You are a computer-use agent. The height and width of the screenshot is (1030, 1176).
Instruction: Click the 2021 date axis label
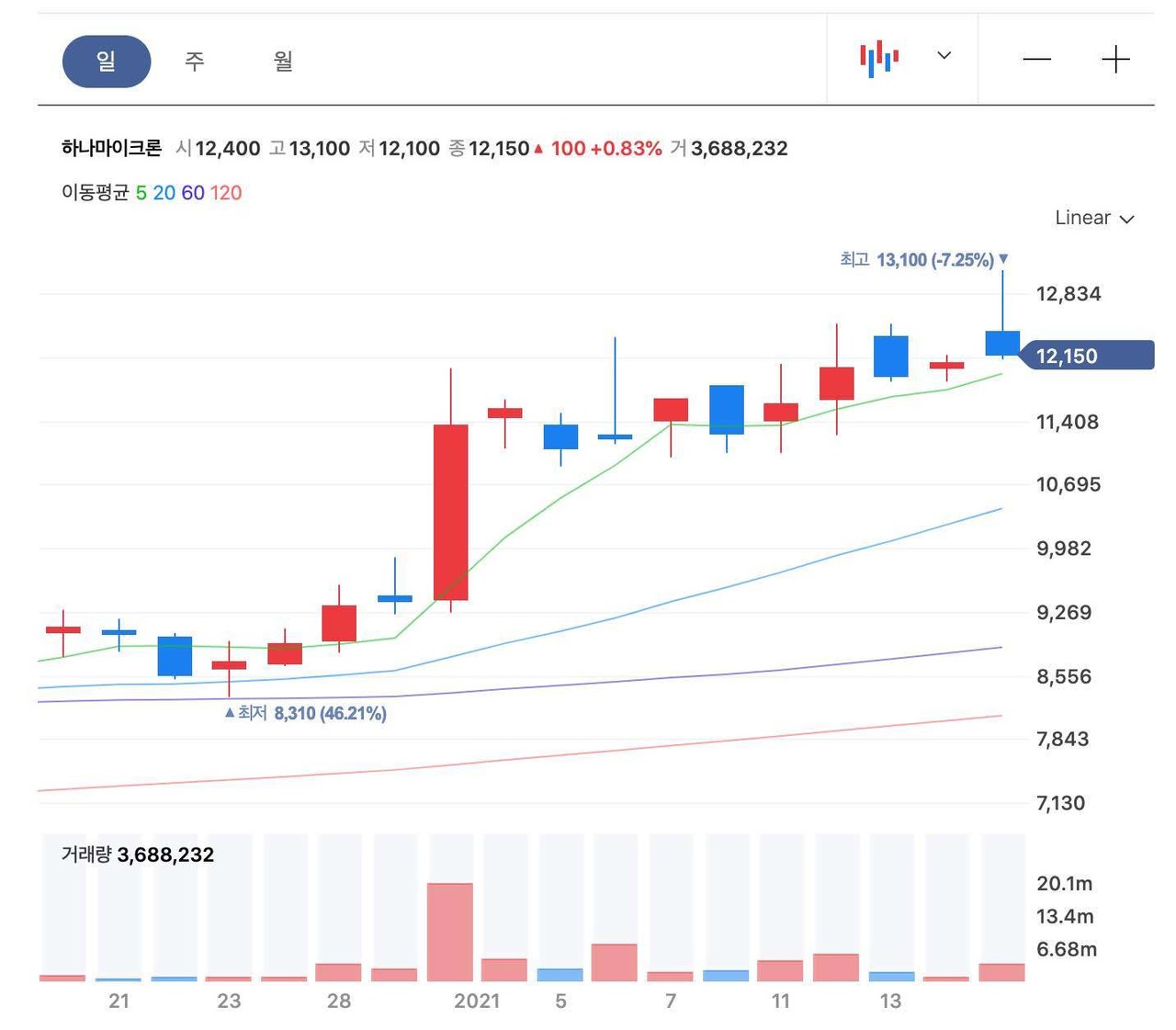(477, 1001)
